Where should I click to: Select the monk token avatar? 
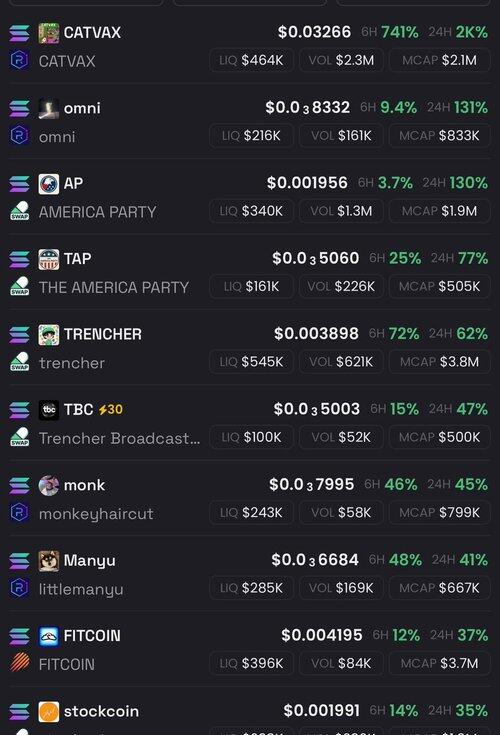click(49, 485)
